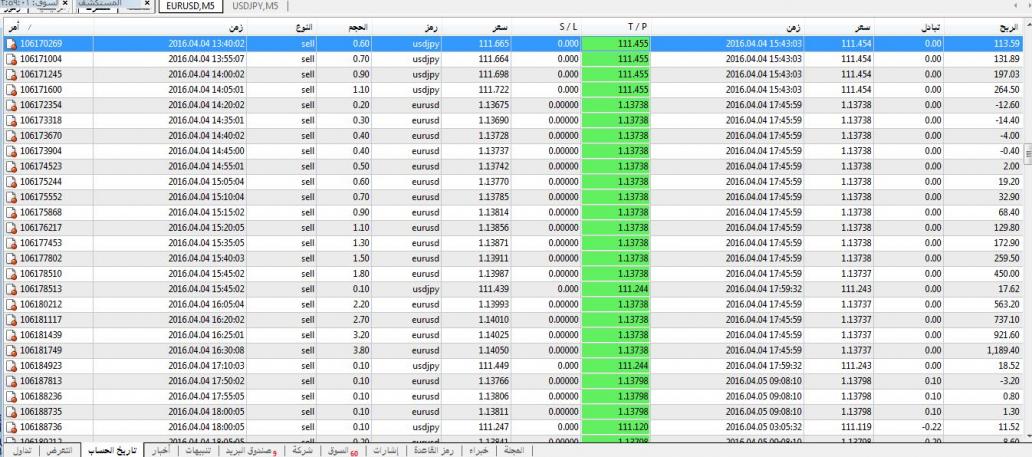Click the profit value 921.60
Image resolution: width=1032 pixels, height=457 pixels.
point(1007,335)
